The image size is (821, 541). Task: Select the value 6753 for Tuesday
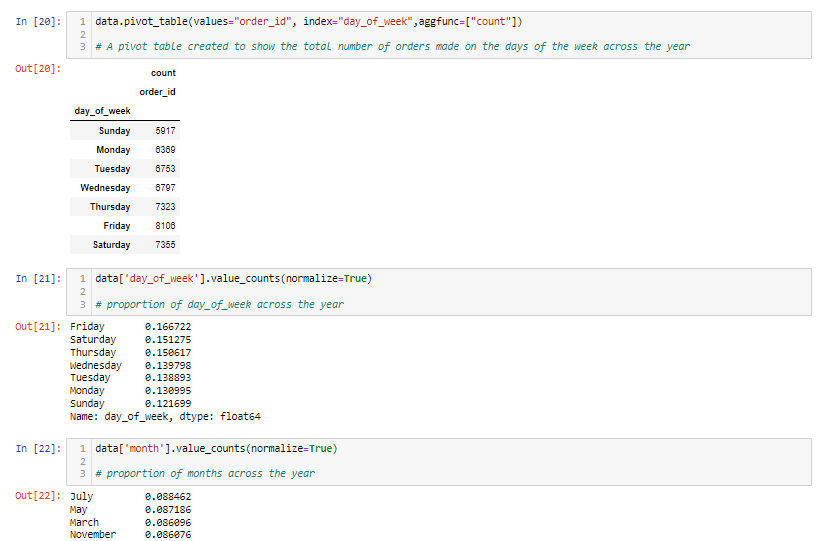(x=165, y=169)
